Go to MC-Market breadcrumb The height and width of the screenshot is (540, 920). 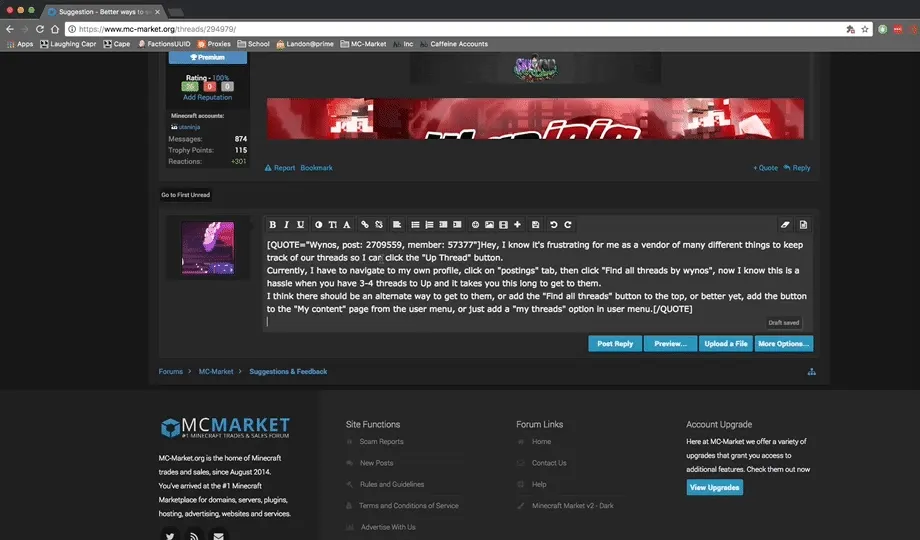(216, 372)
